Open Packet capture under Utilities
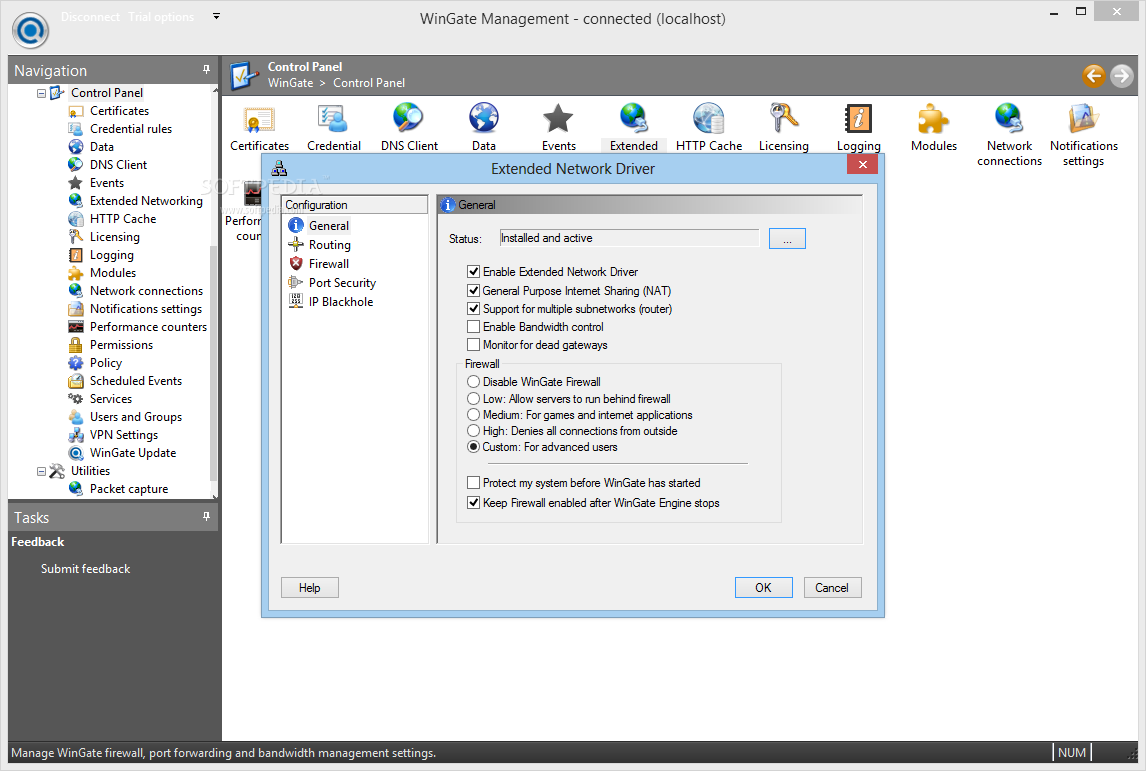This screenshot has width=1146, height=771. [129, 489]
